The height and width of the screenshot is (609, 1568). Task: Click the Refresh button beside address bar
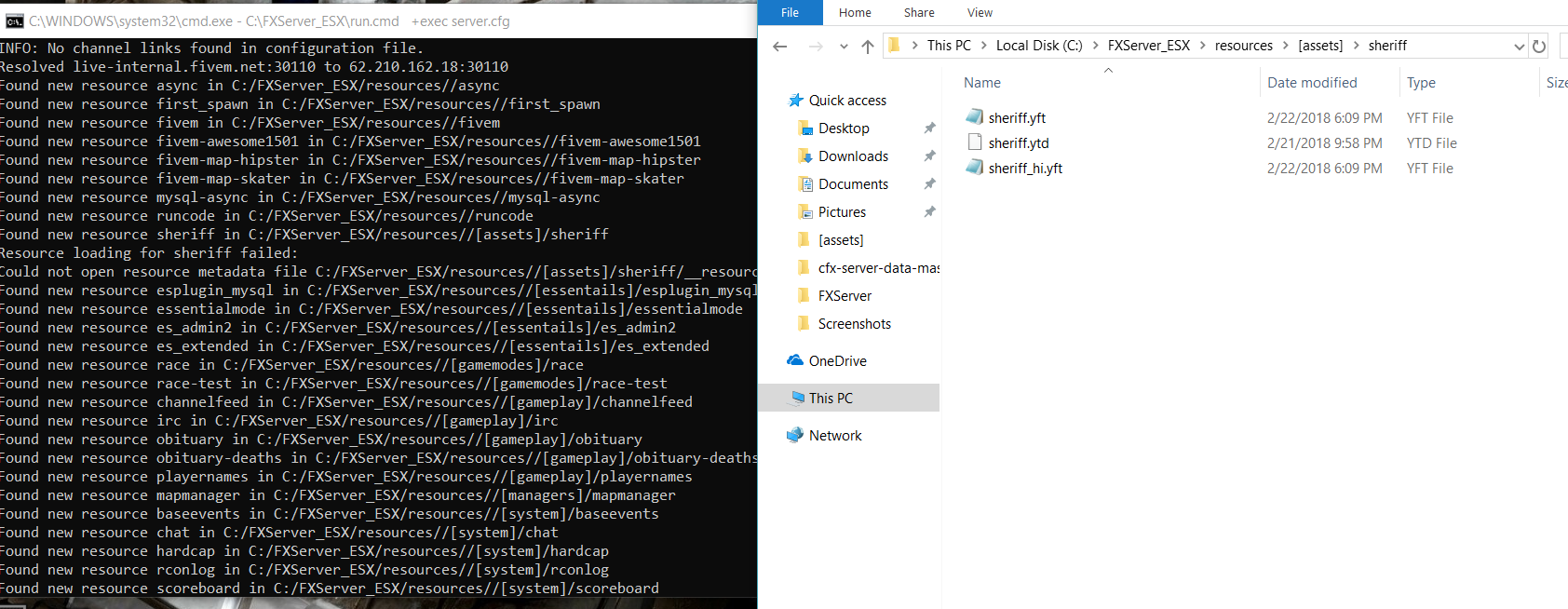tap(1539, 46)
